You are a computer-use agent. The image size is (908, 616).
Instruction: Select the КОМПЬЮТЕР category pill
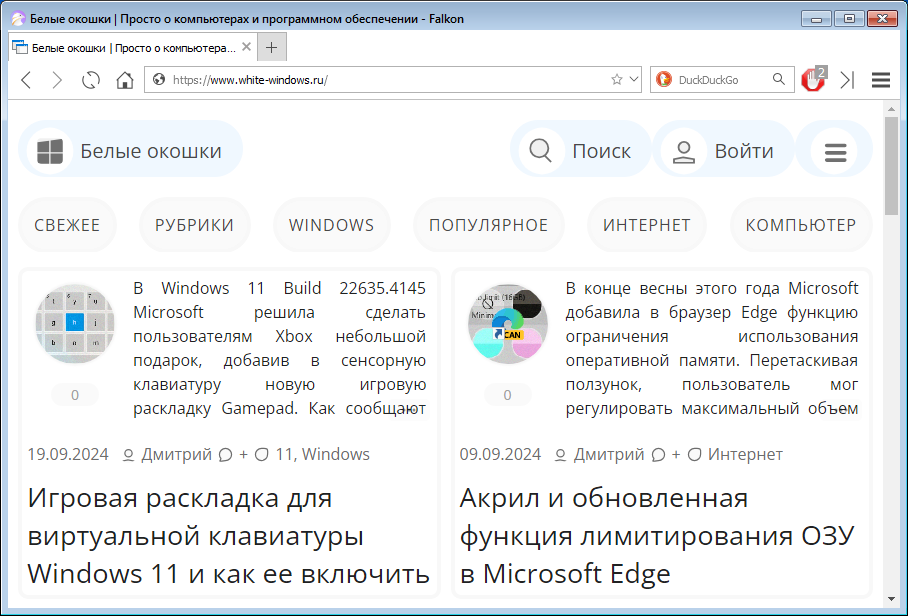[801, 225]
